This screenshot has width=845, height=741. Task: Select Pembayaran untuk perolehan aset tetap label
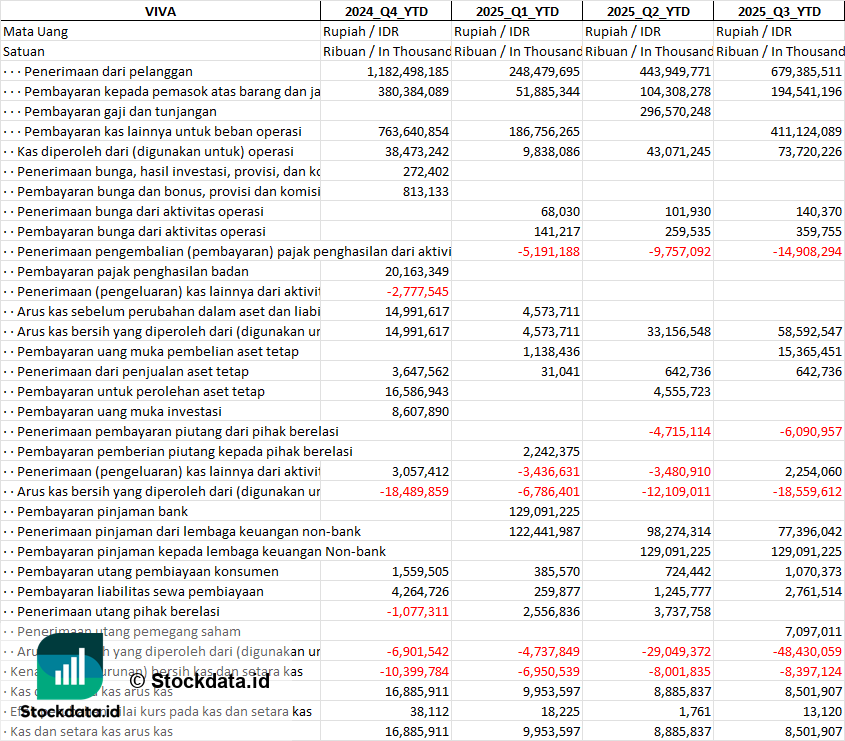(x=141, y=391)
